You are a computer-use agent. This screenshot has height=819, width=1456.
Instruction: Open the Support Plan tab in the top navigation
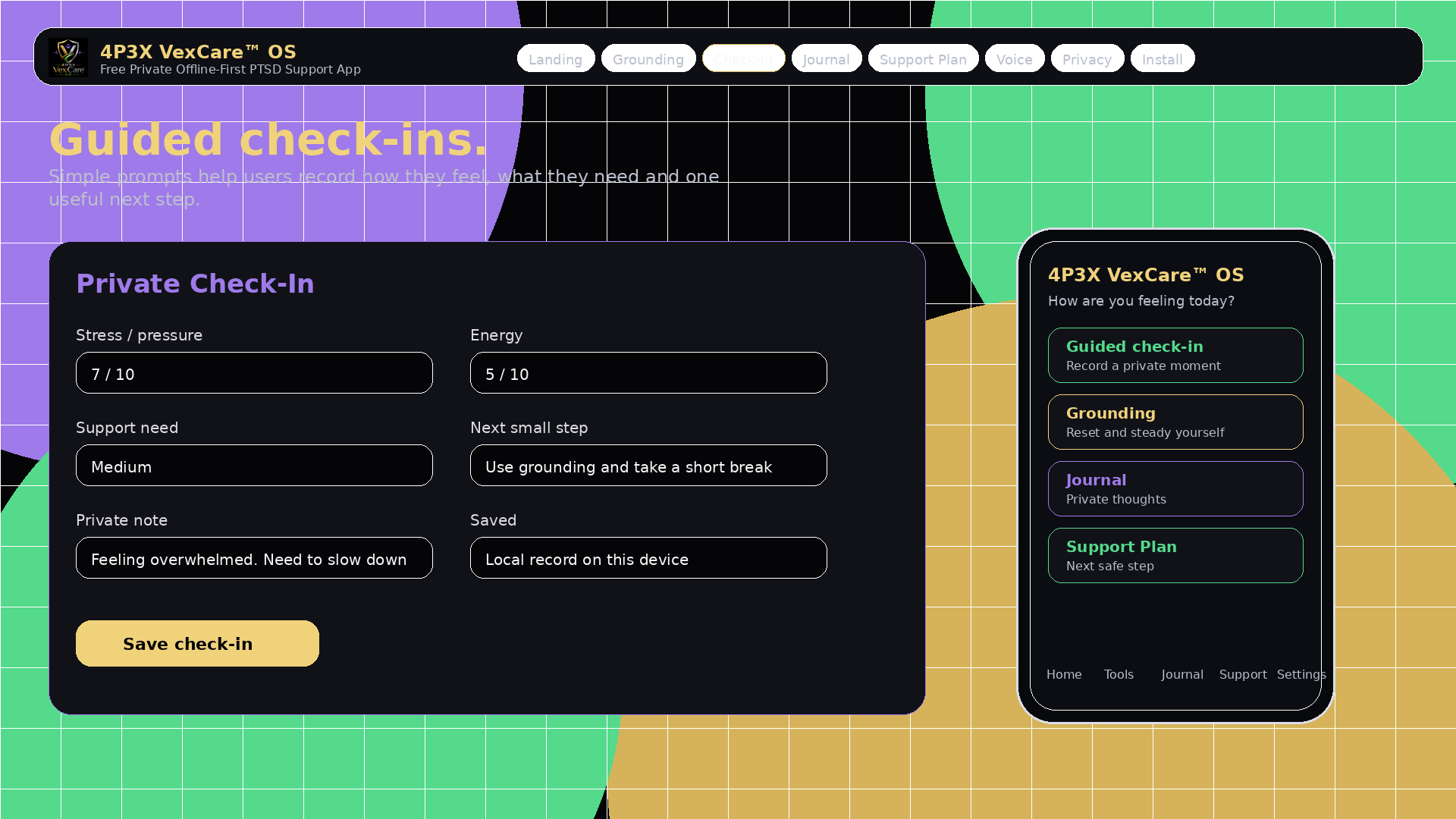coord(924,59)
